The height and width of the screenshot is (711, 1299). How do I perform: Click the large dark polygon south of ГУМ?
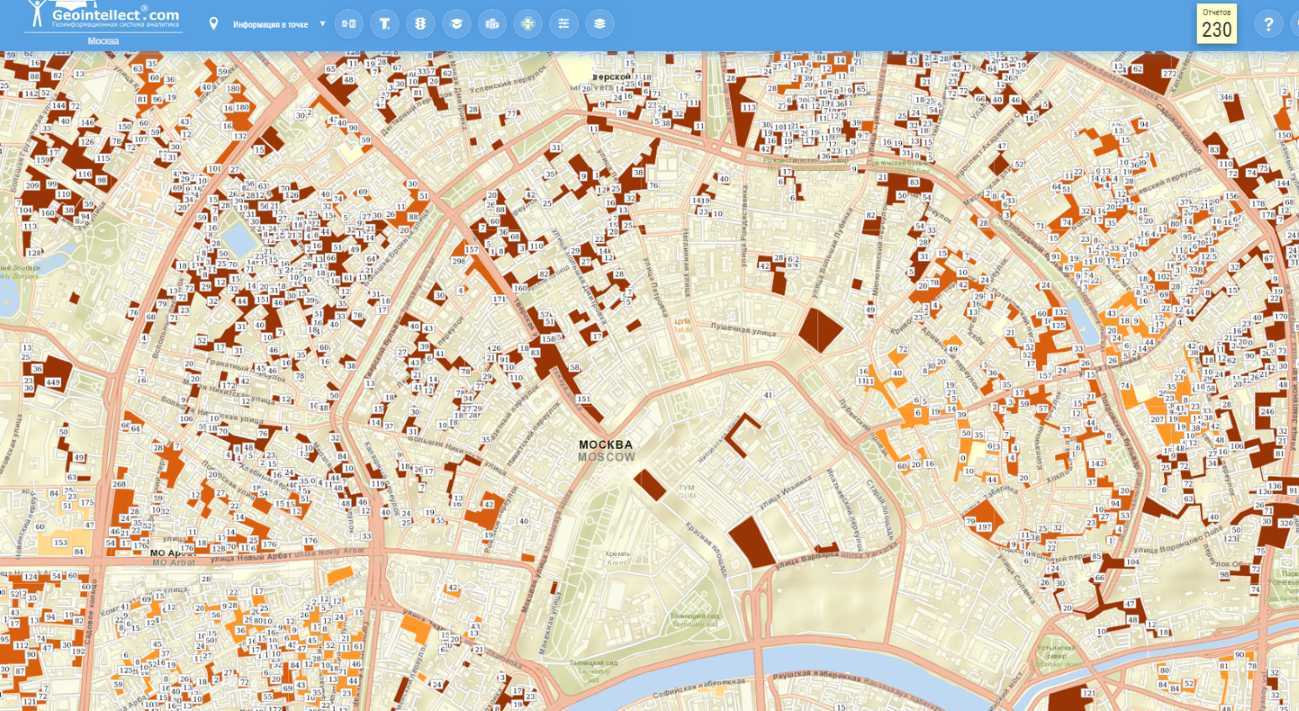tap(752, 541)
